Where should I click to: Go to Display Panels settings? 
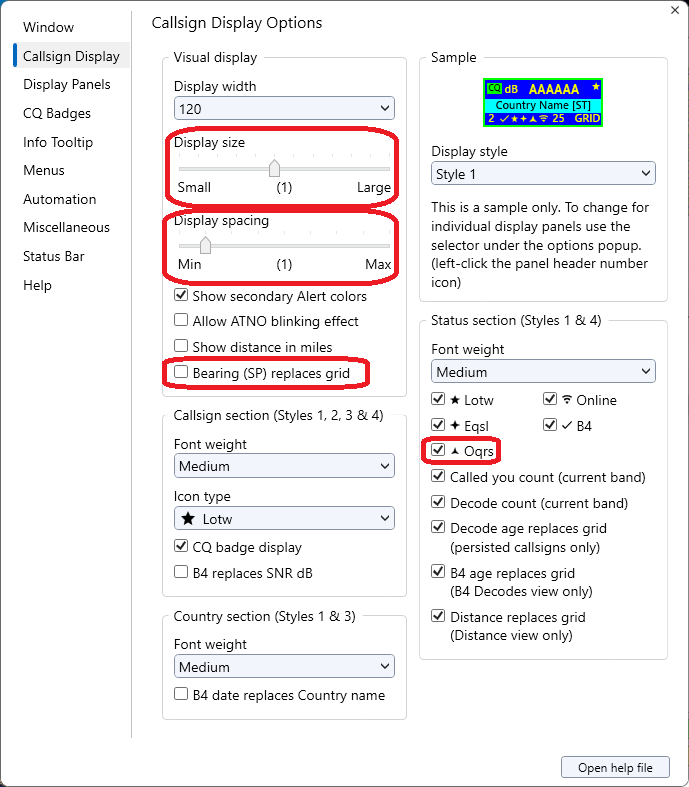67,84
